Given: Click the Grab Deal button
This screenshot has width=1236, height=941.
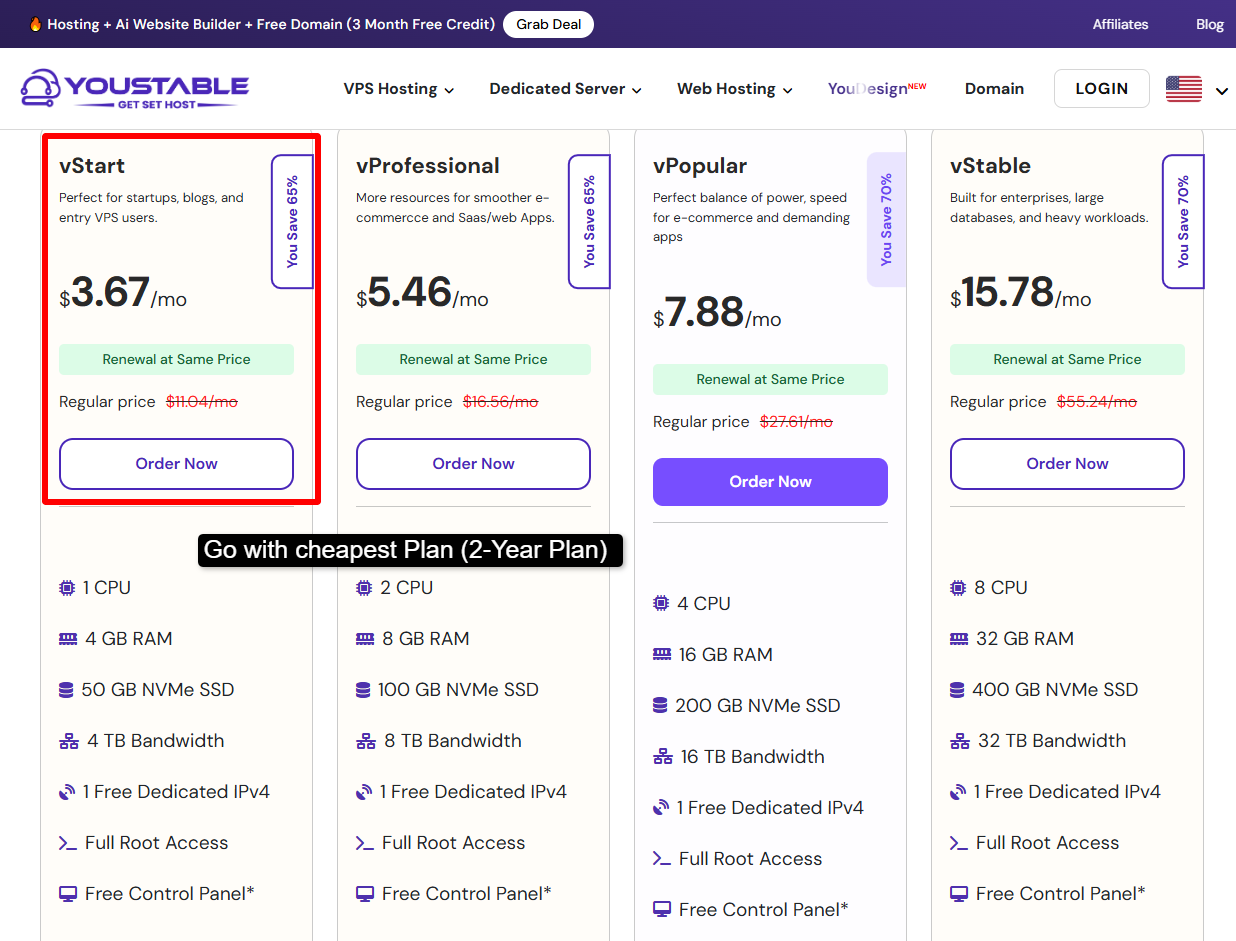Looking at the screenshot, I should (x=549, y=24).
